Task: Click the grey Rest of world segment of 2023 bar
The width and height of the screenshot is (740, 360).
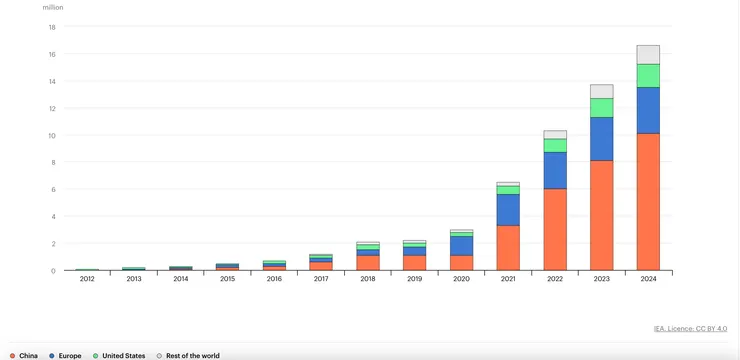Action: click(602, 91)
